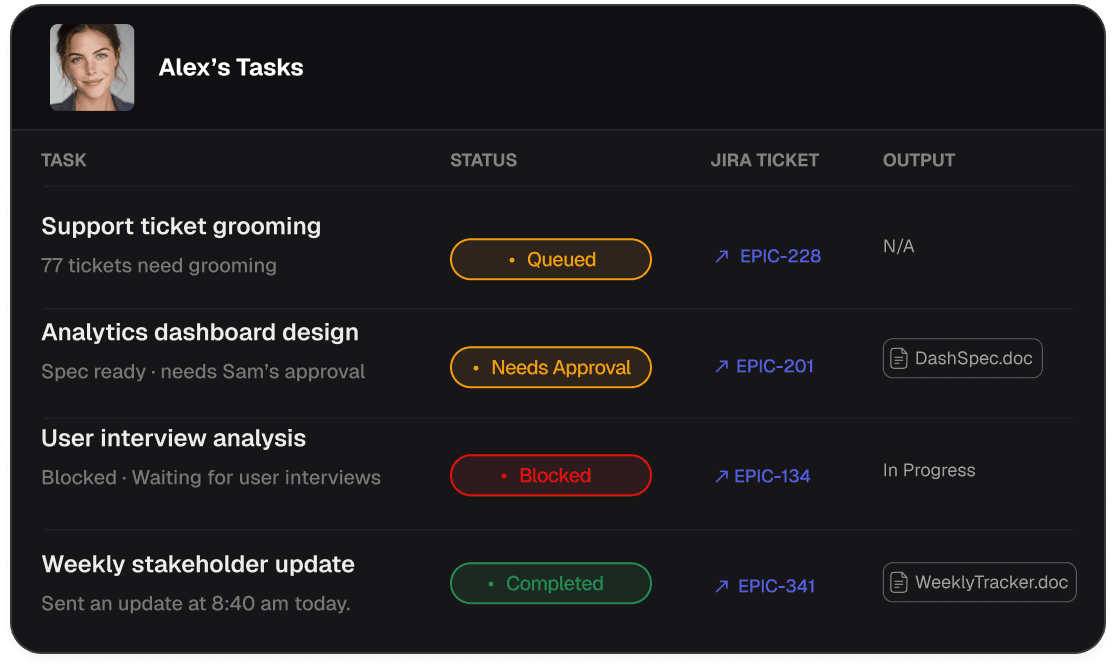Open Alex's profile photo
The height and width of the screenshot is (670, 1116).
tap(92, 67)
